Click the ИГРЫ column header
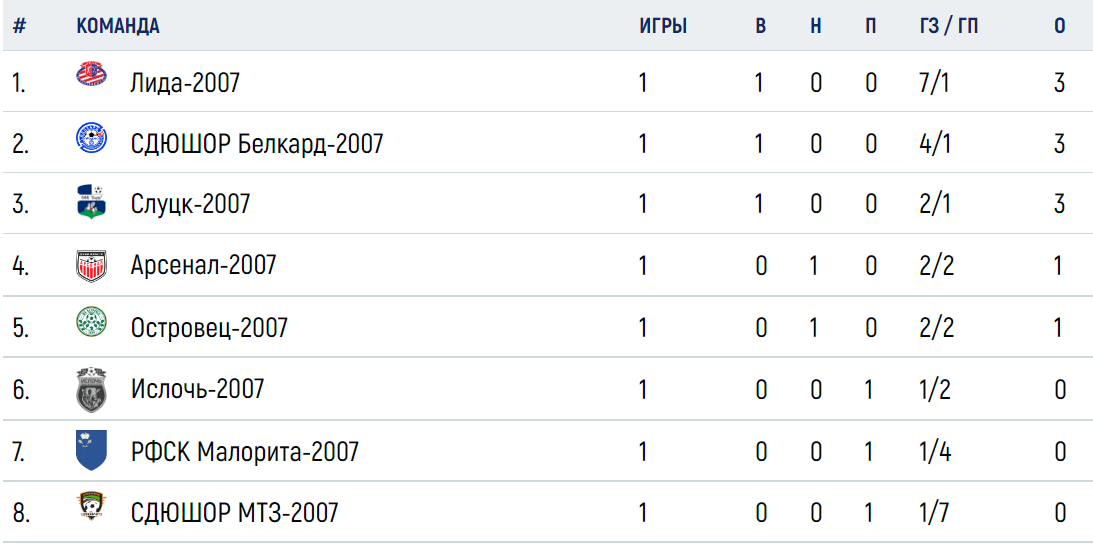 [x=663, y=26]
